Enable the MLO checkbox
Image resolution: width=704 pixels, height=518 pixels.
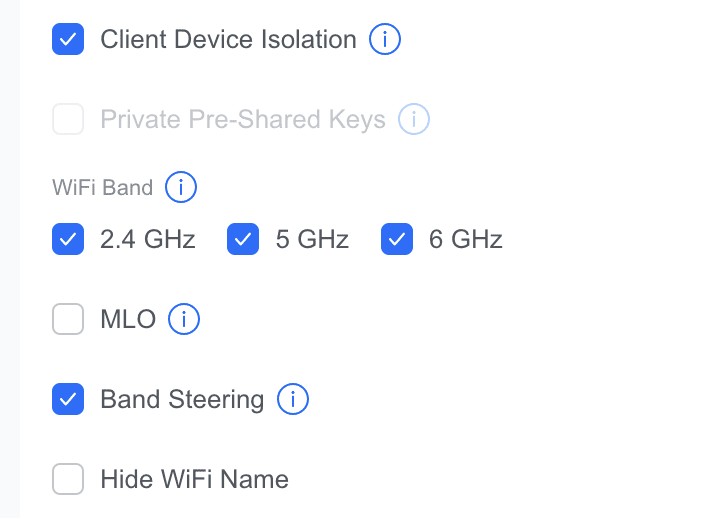click(x=68, y=320)
